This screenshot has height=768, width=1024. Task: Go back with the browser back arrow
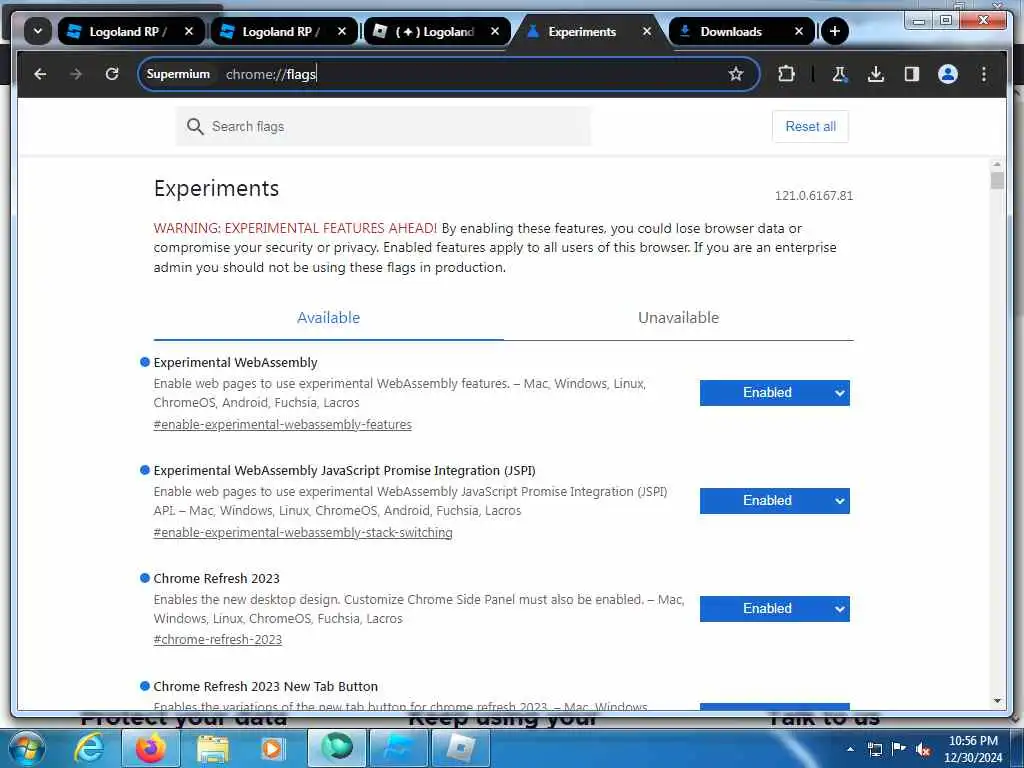pos(40,74)
